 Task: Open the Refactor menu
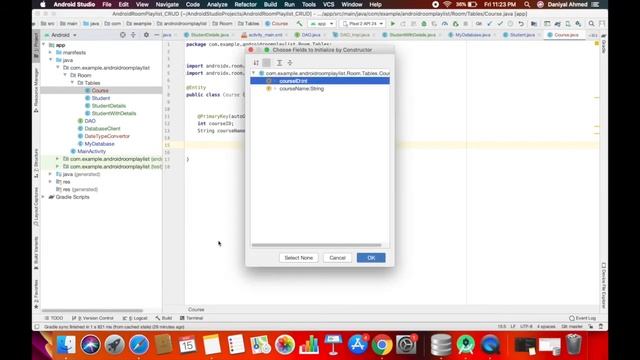(245, 4)
